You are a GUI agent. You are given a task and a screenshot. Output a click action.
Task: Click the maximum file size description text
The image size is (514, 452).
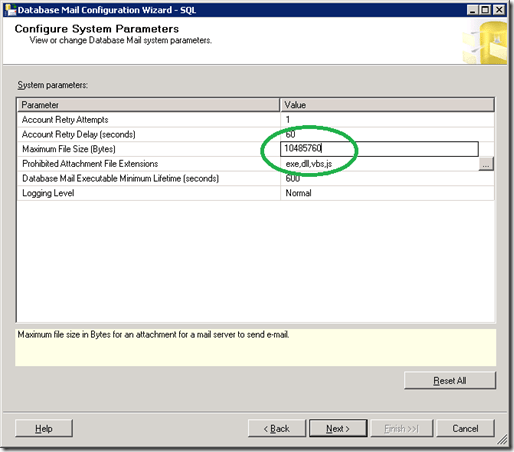tap(153, 334)
